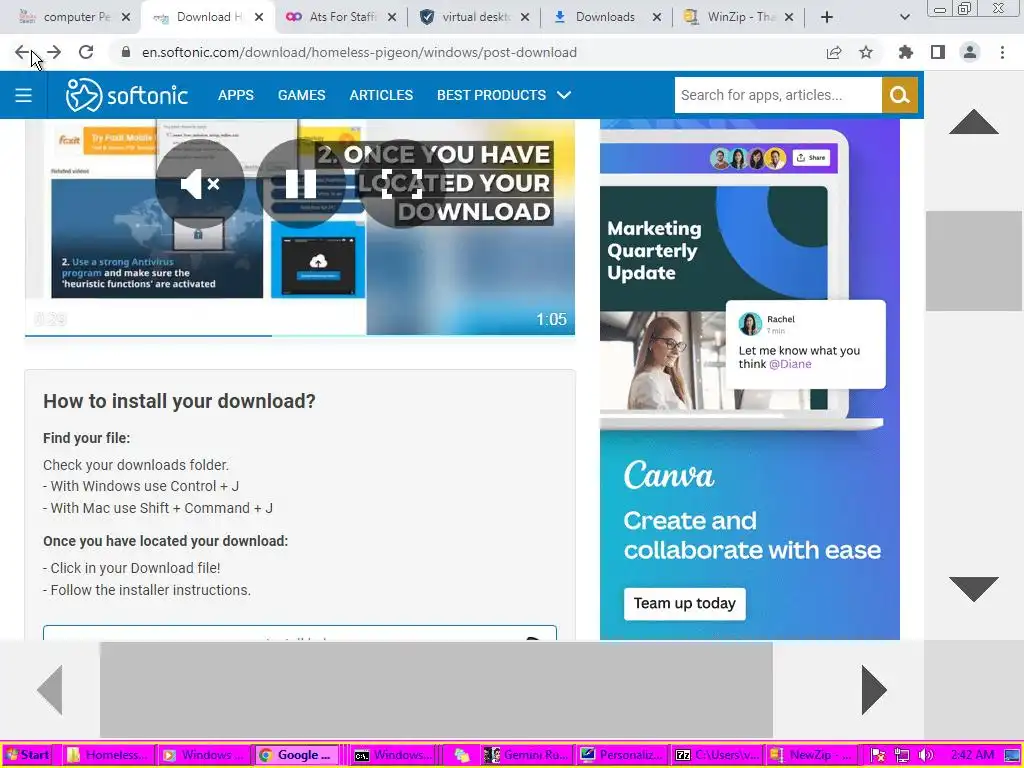This screenshot has width=1024, height=768.
Task: Switch to the 'Ats For Staff' tab
Action: (x=341, y=17)
